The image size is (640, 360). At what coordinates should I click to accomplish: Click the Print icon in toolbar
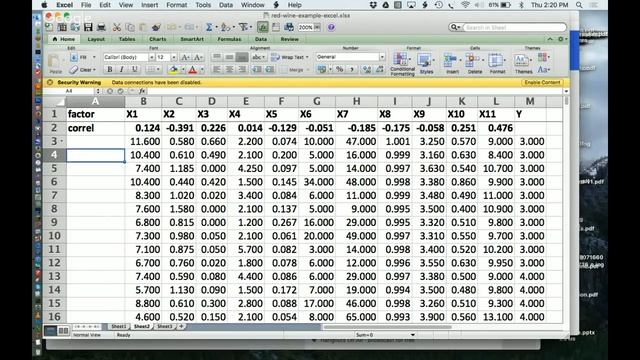(x=101, y=27)
